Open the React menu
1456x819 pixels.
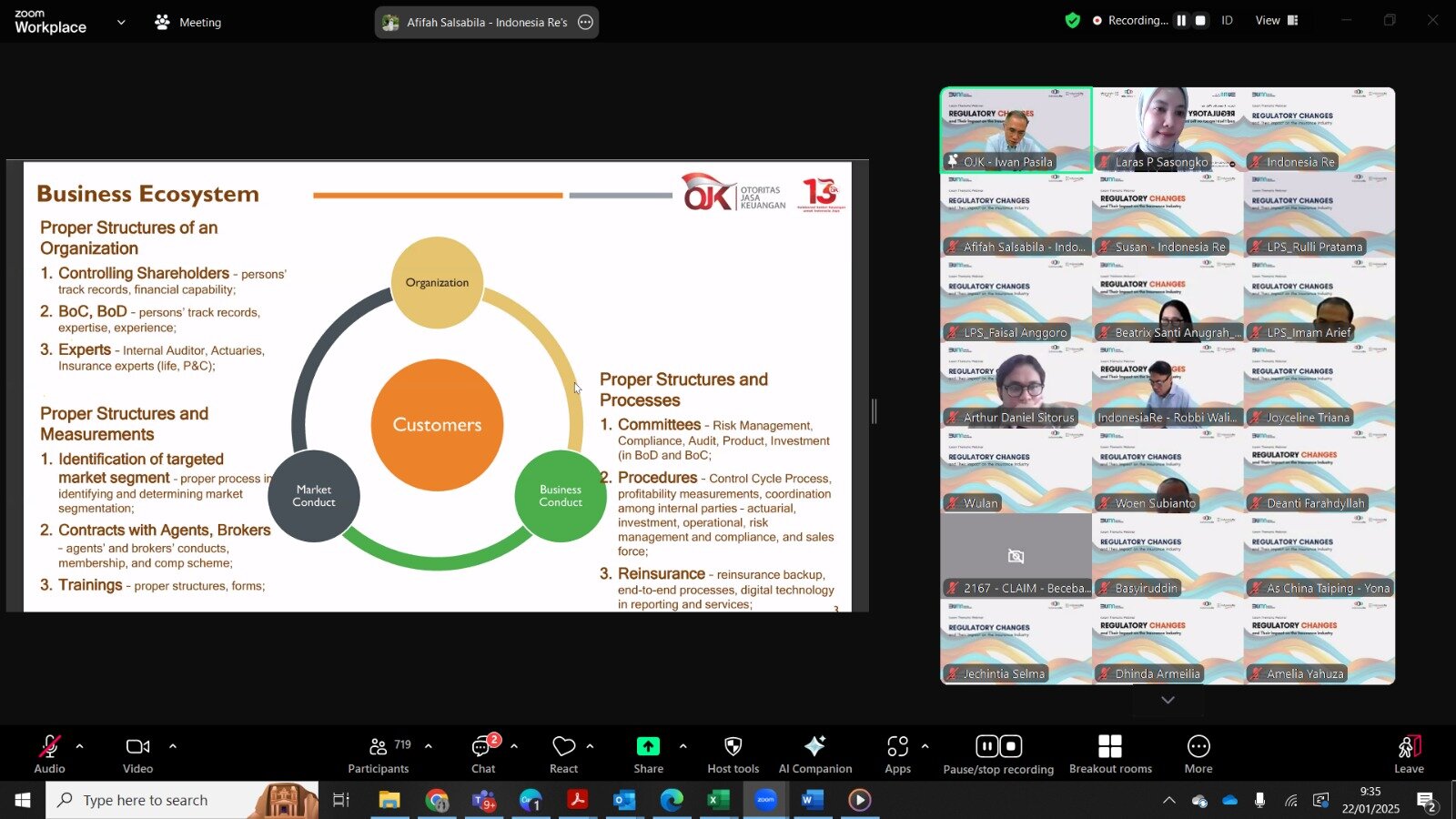click(x=563, y=754)
